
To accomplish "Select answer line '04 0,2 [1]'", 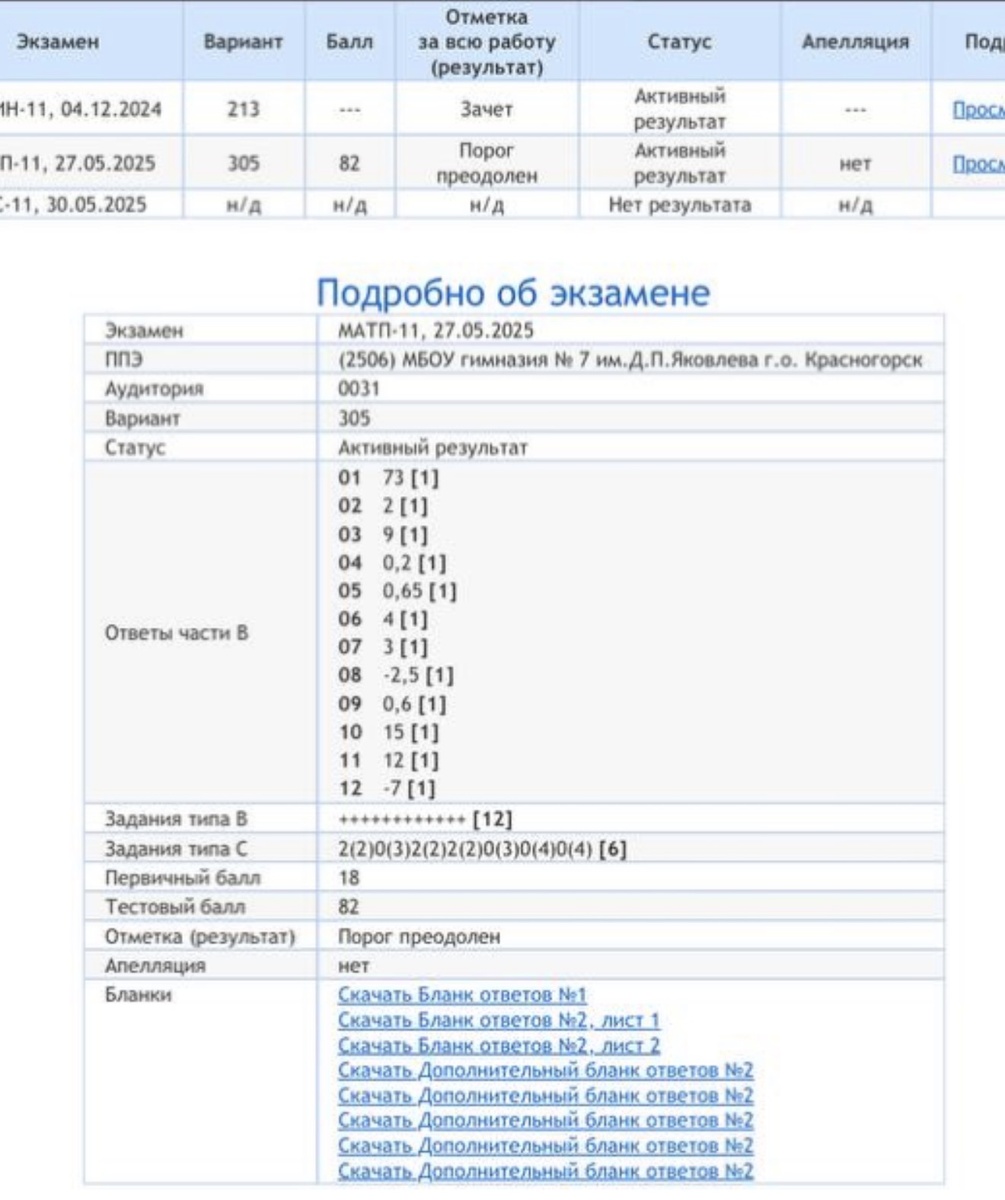I will click(x=392, y=563).
